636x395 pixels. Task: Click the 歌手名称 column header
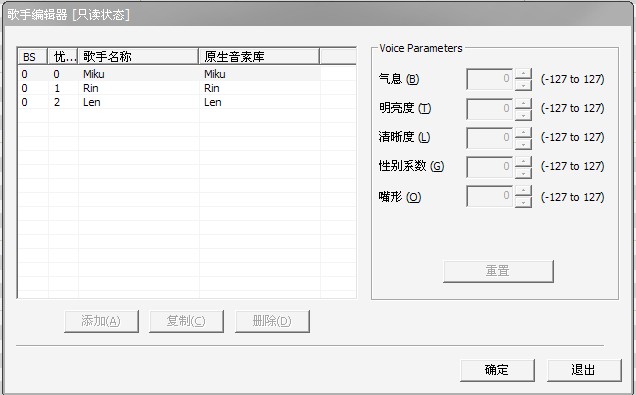click(138, 56)
